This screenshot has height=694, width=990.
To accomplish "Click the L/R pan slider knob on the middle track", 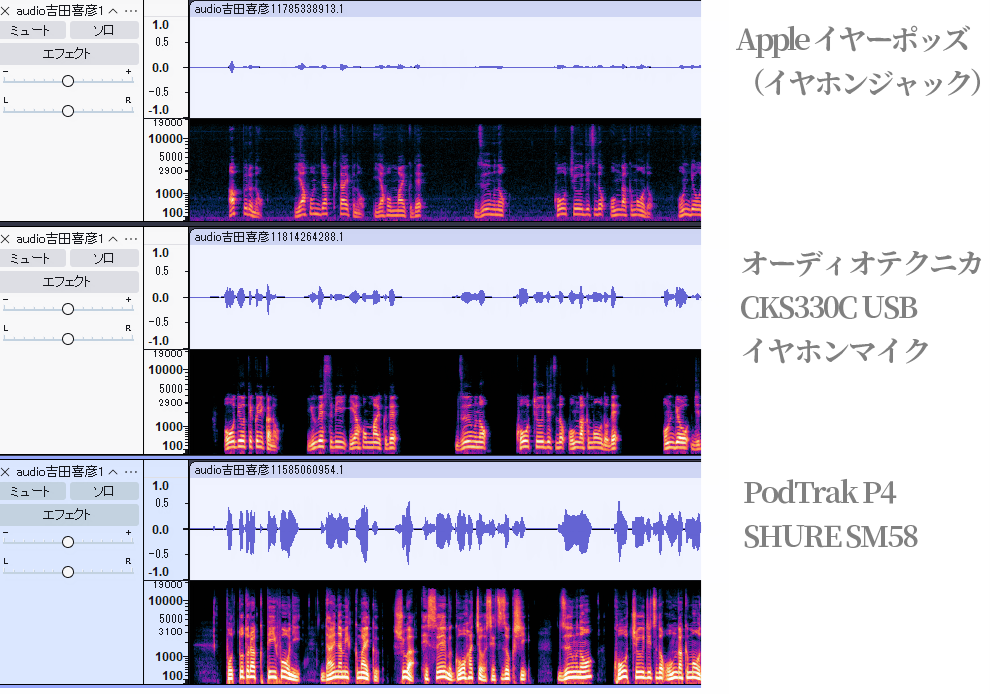I will [x=68, y=339].
